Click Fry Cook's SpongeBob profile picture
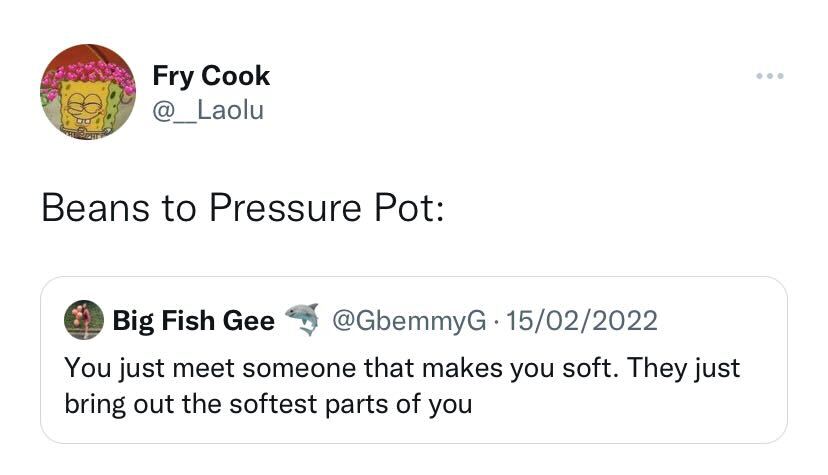 (88, 91)
